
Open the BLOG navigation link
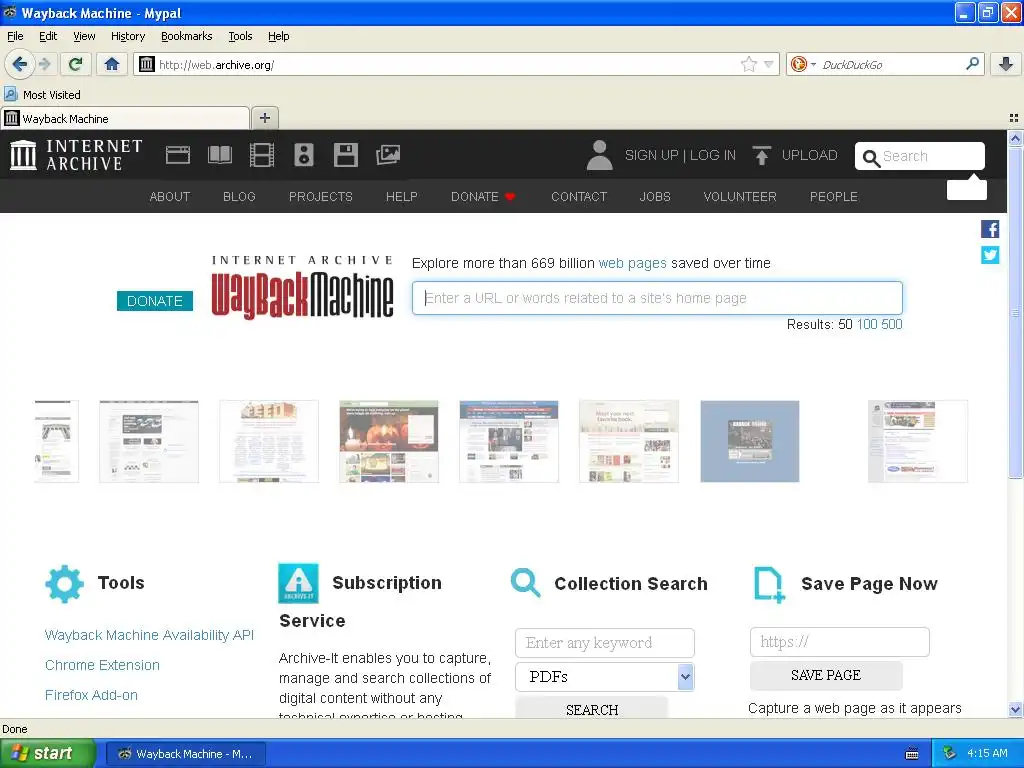(x=239, y=197)
